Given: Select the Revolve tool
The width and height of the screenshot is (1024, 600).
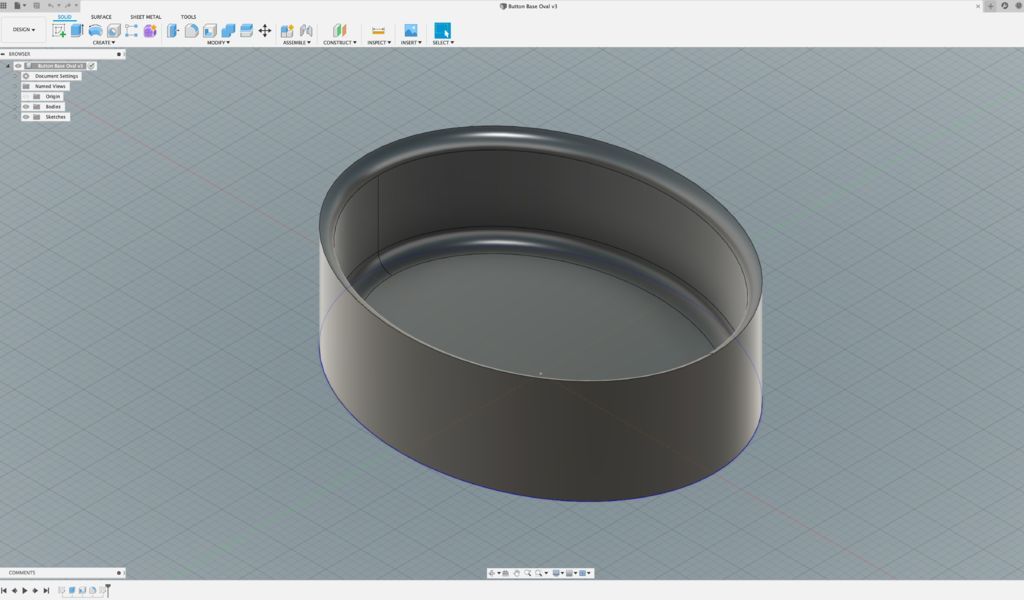Looking at the screenshot, I should 97,30.
